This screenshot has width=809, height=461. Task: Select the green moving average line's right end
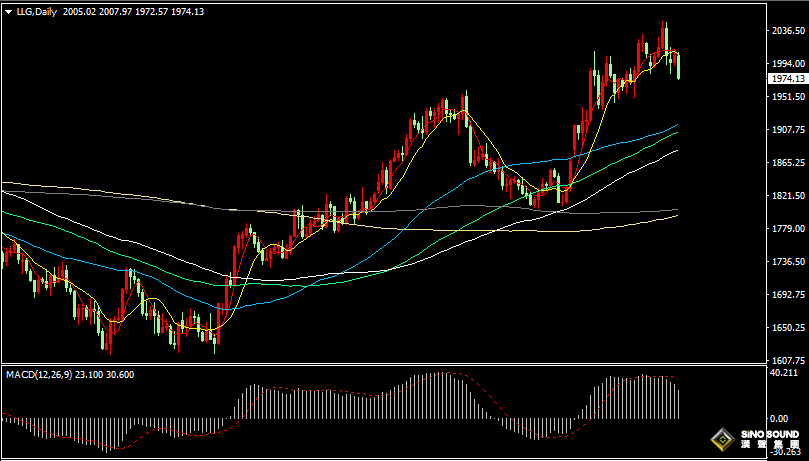click(676, 133)
